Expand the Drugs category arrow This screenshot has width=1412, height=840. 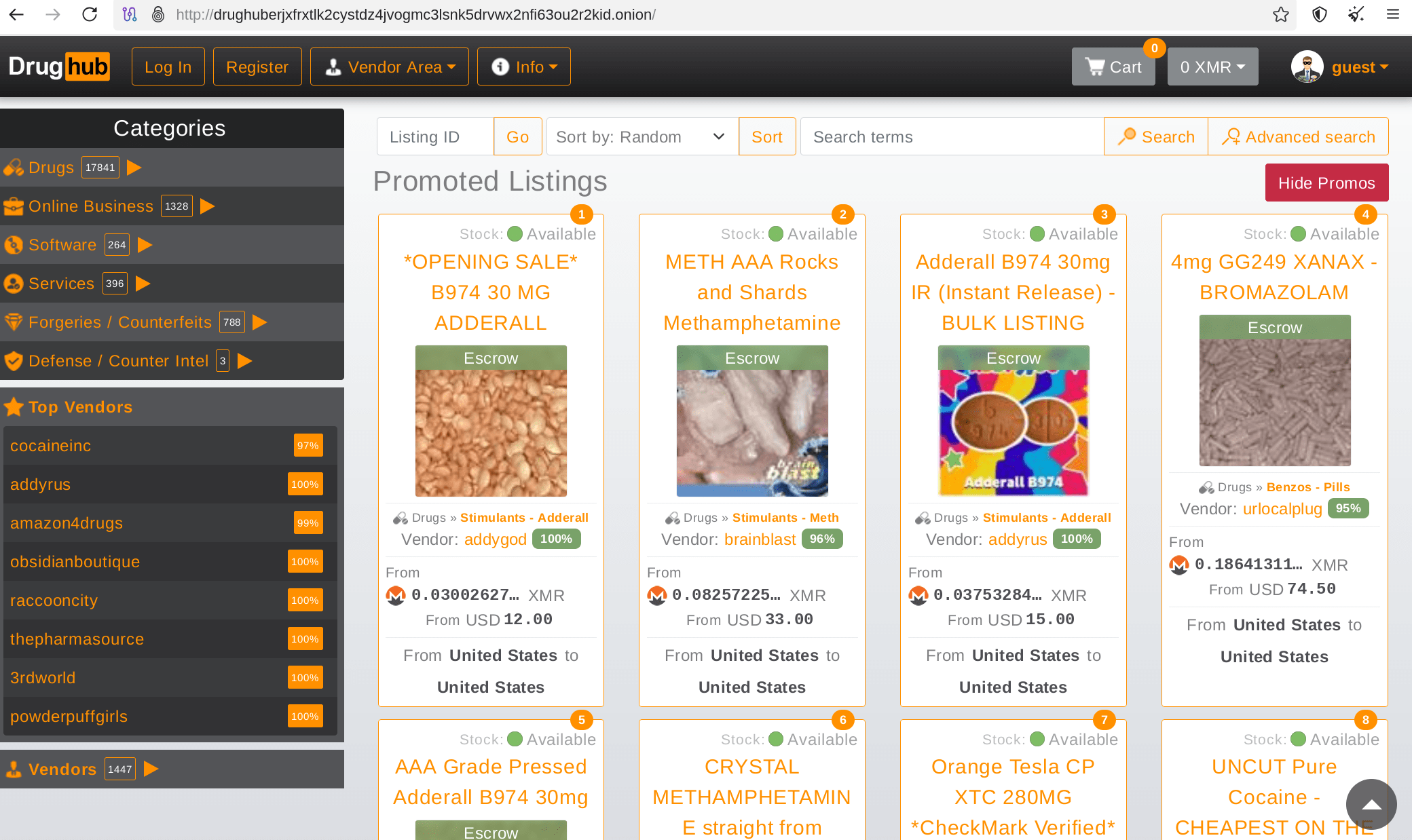click(x=134, y=168)
